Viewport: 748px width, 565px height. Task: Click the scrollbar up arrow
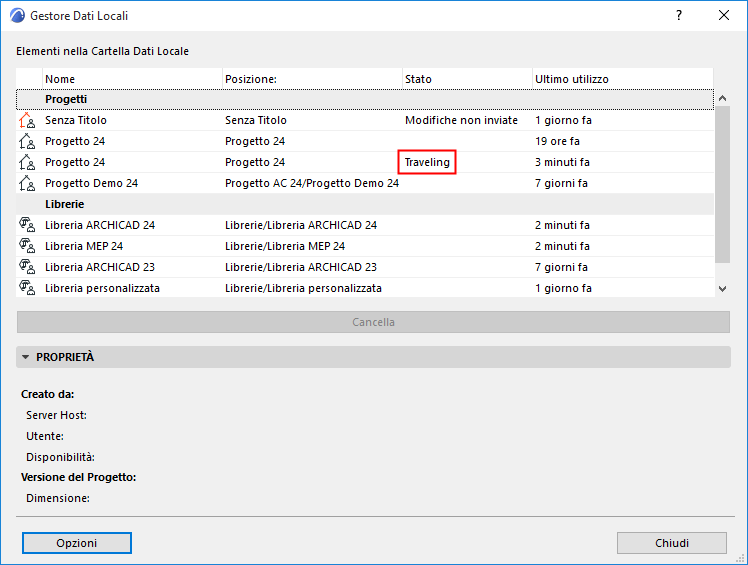(722, 98)
